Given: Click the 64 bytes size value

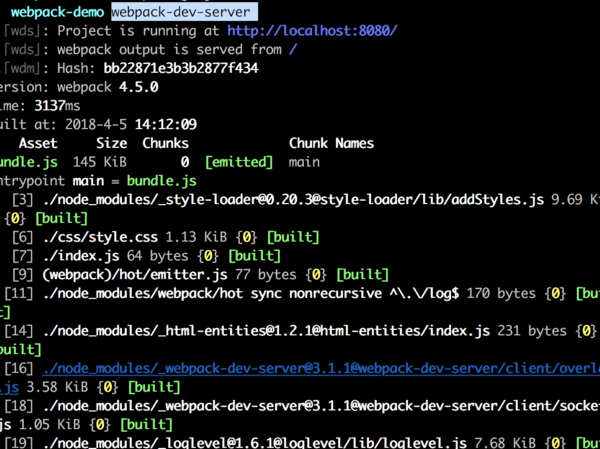Looking at the screenshot, I should [158, 256].
